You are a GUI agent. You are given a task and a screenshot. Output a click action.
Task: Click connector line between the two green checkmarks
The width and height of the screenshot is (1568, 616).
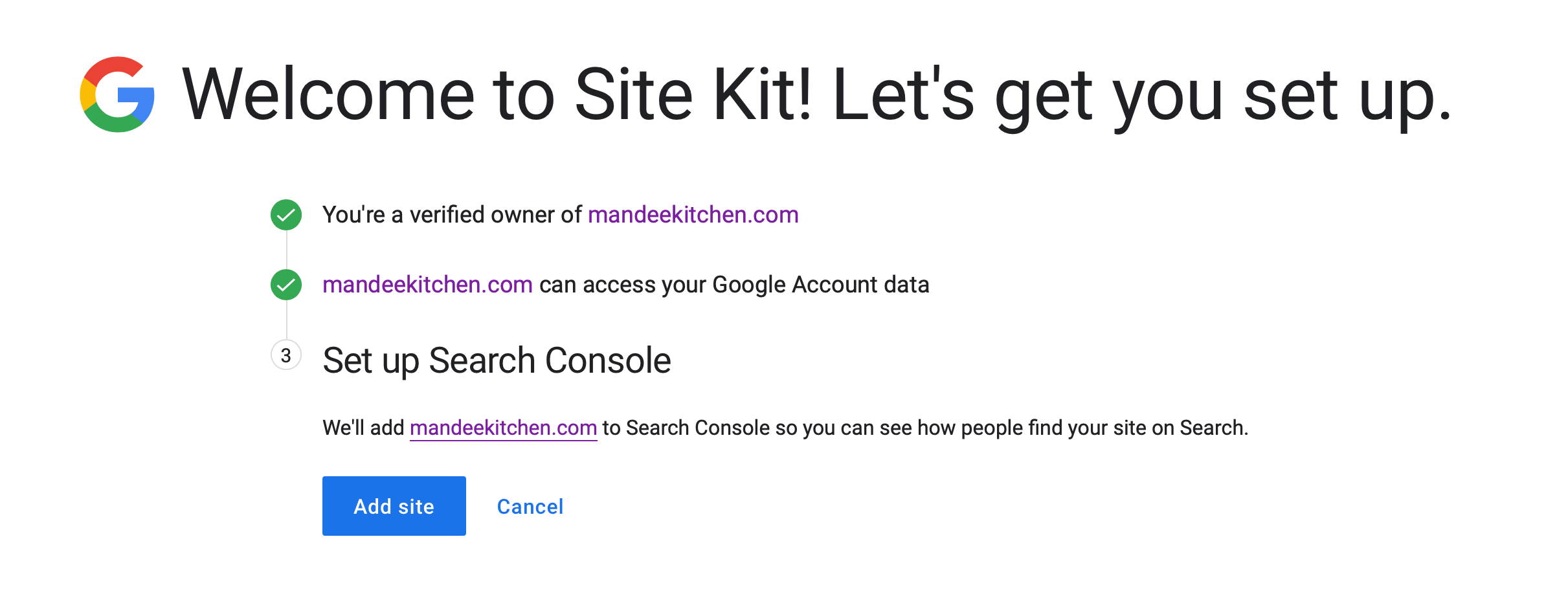click(x=286, y=250)
